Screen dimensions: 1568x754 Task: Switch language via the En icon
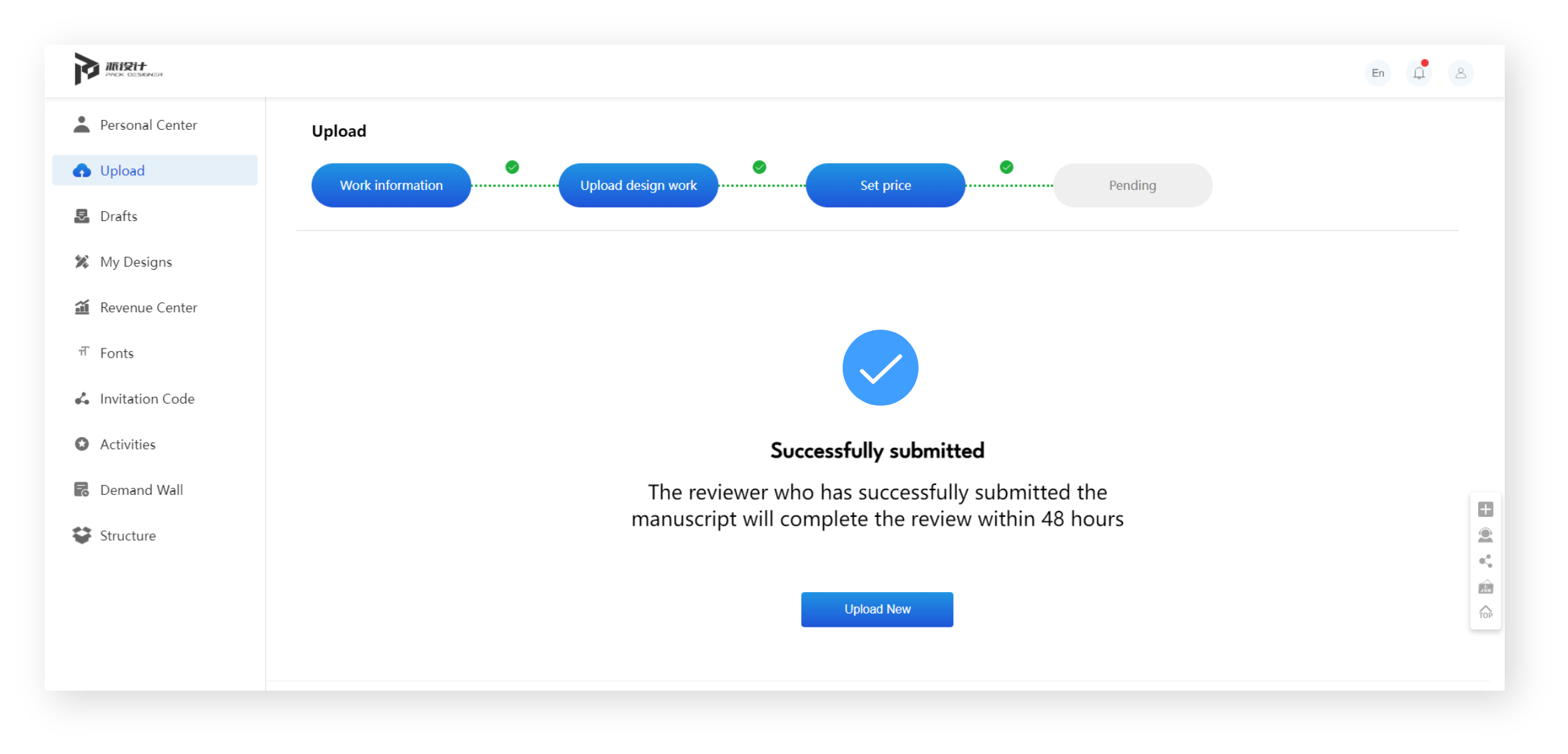(1377, 73)
